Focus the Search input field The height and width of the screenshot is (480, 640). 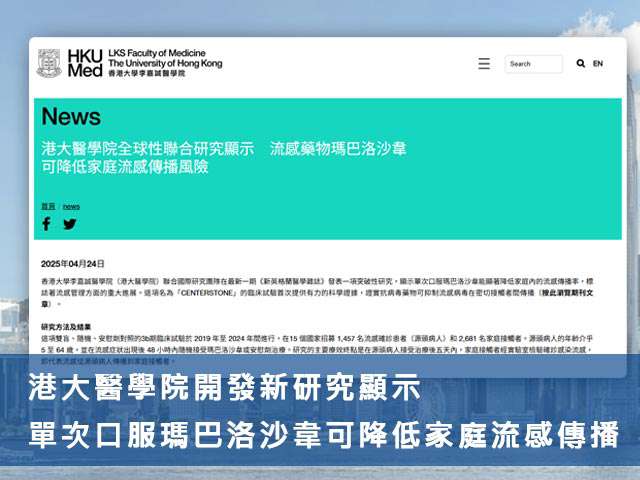coord(533,64)
